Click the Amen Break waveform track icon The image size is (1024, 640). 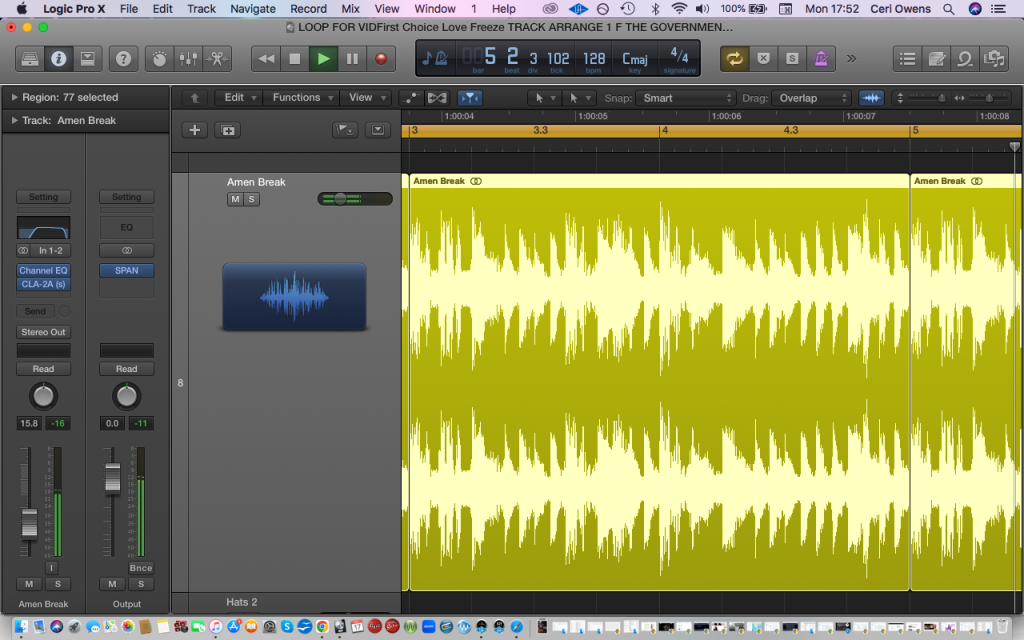294,297
